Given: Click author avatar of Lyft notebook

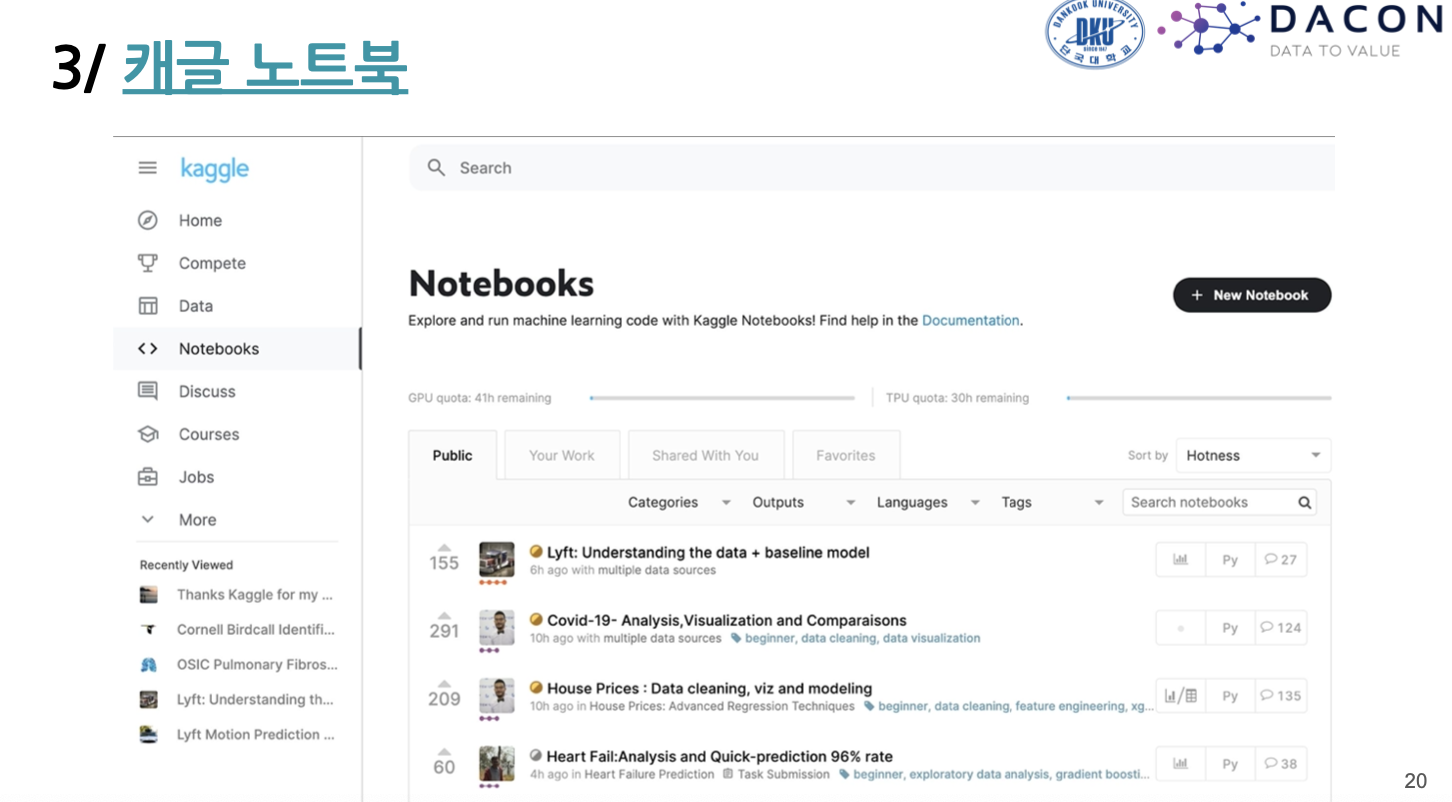Looking at the screenshot, I should pos(496,559).
